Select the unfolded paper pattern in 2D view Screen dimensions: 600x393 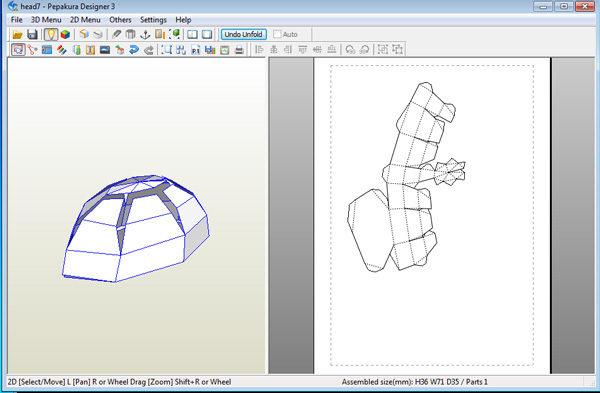tap(406, 178)
